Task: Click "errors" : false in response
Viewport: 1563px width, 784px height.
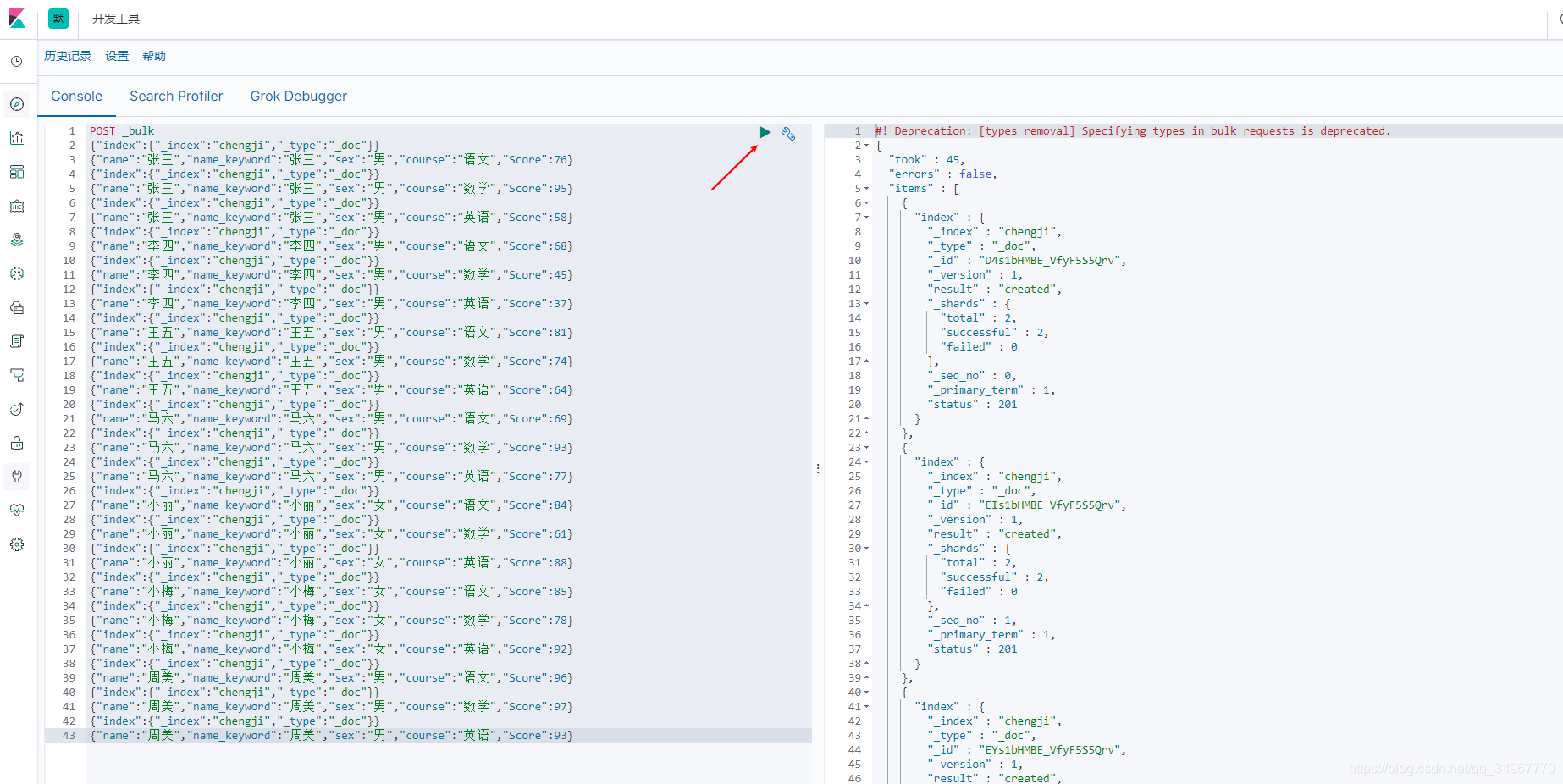Action: (x=942, y=174)
